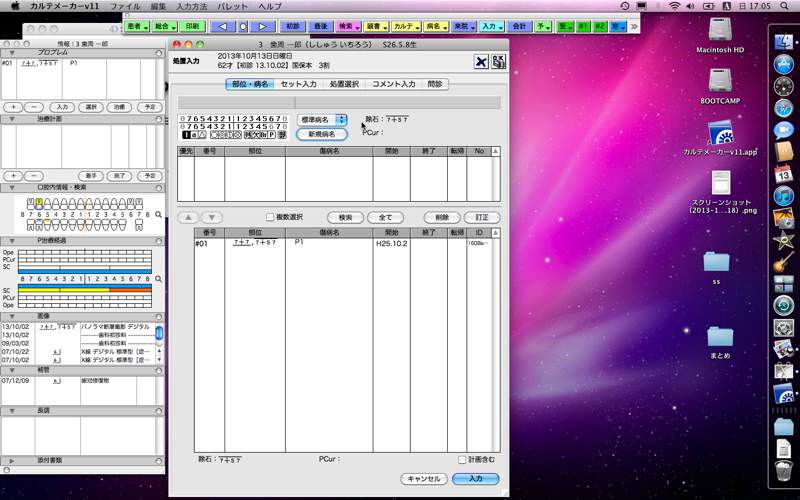This screenshot has width=800, height=500.
Task: Click the save disk icon in dialog header
Action: coord(498,62)
